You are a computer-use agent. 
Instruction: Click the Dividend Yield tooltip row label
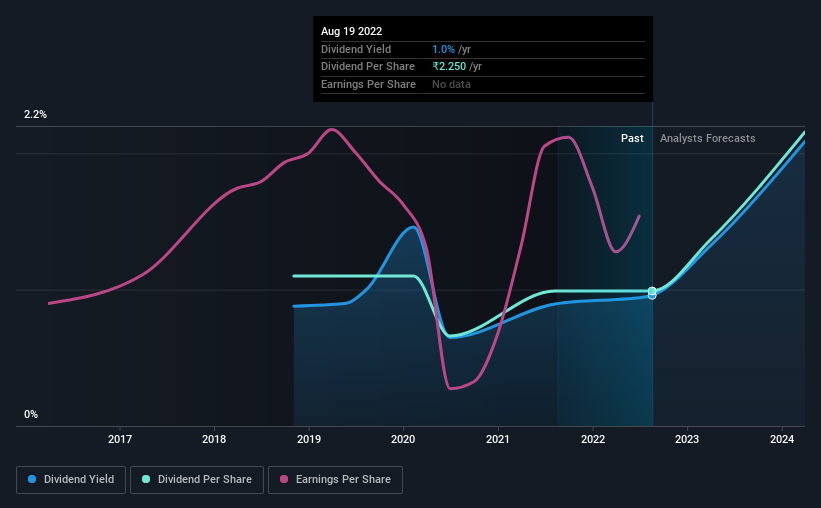(x=356, y=49)
